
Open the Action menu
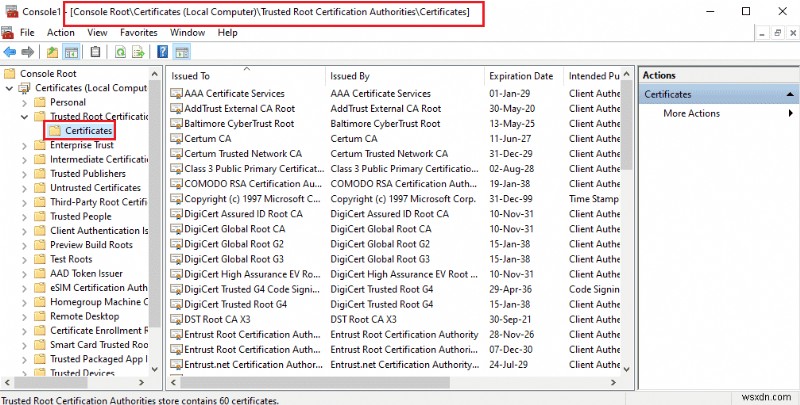[61, 33]
